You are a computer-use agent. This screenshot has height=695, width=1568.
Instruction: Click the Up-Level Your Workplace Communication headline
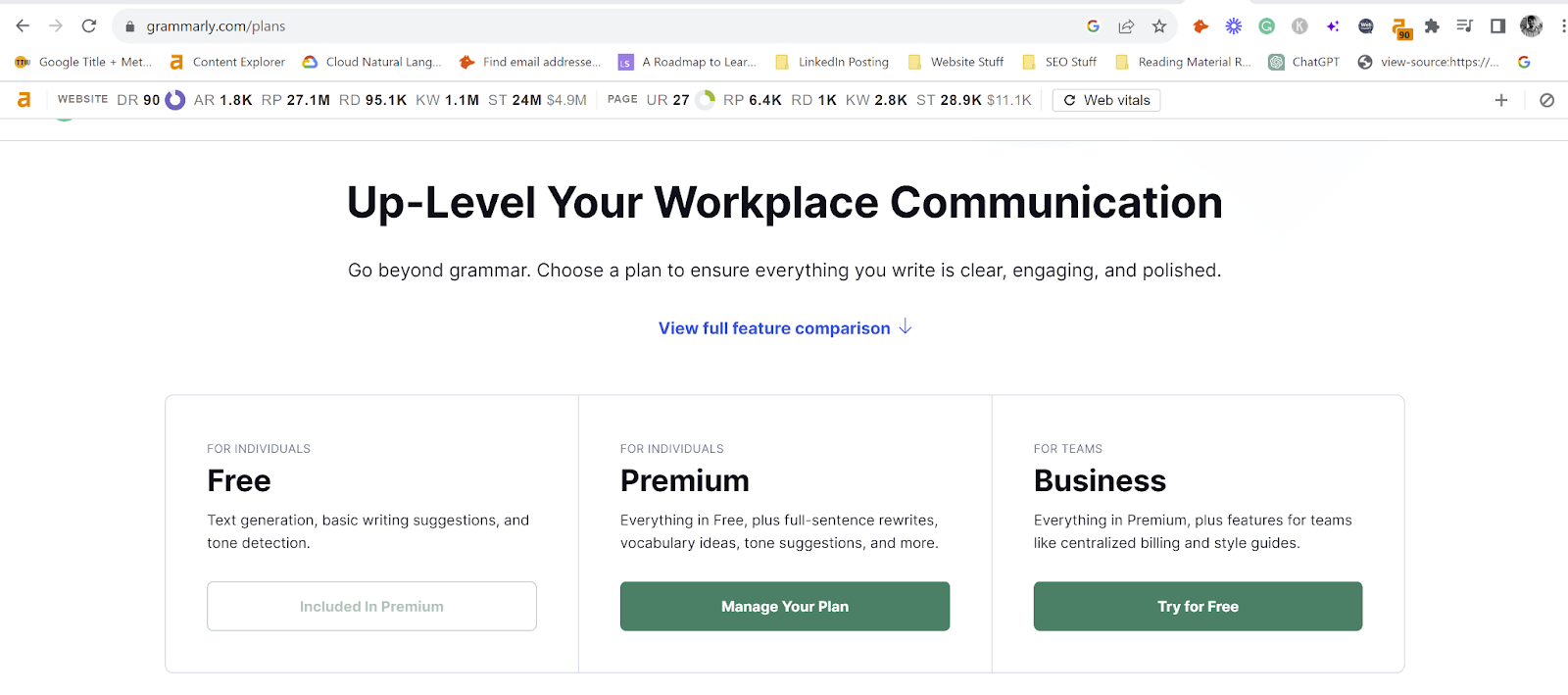[x=785, y=203]
